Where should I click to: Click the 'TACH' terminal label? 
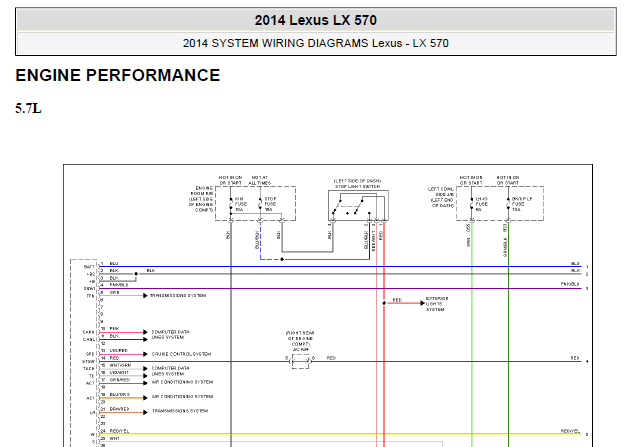click(89, 369)
